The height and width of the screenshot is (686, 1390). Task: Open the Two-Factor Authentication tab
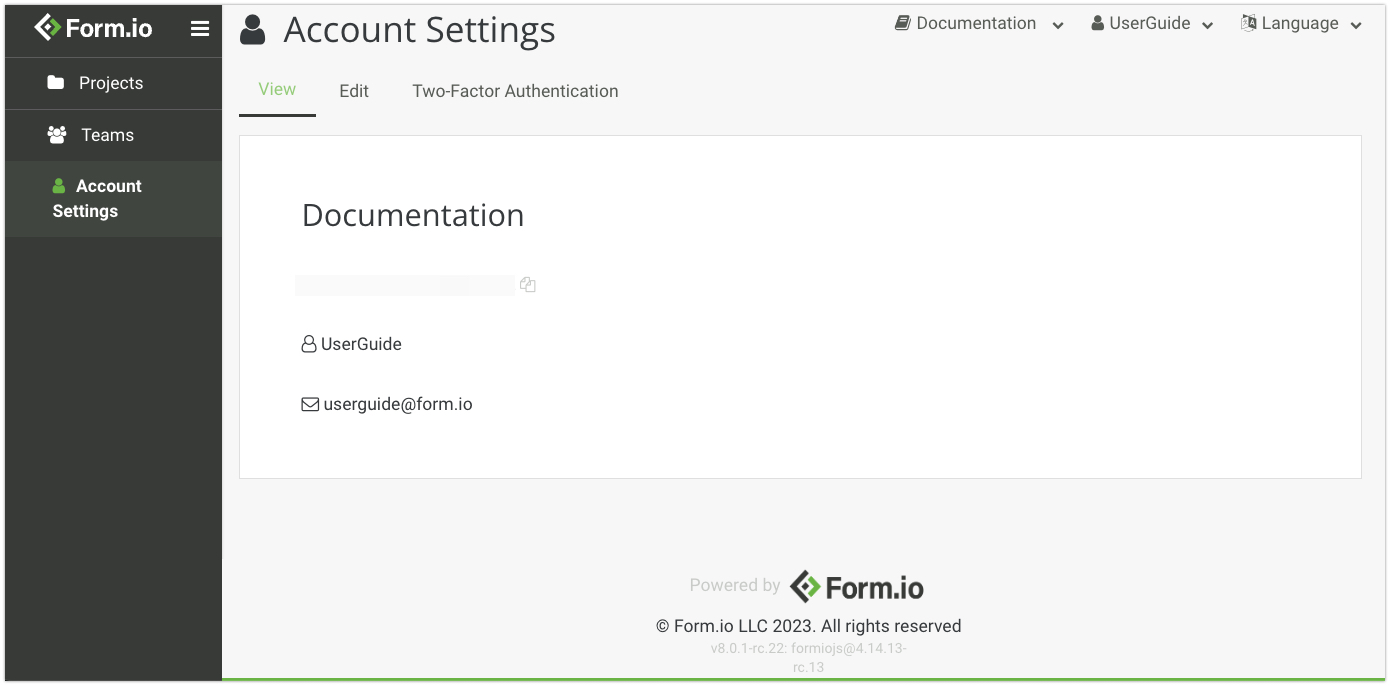[515, 91]
